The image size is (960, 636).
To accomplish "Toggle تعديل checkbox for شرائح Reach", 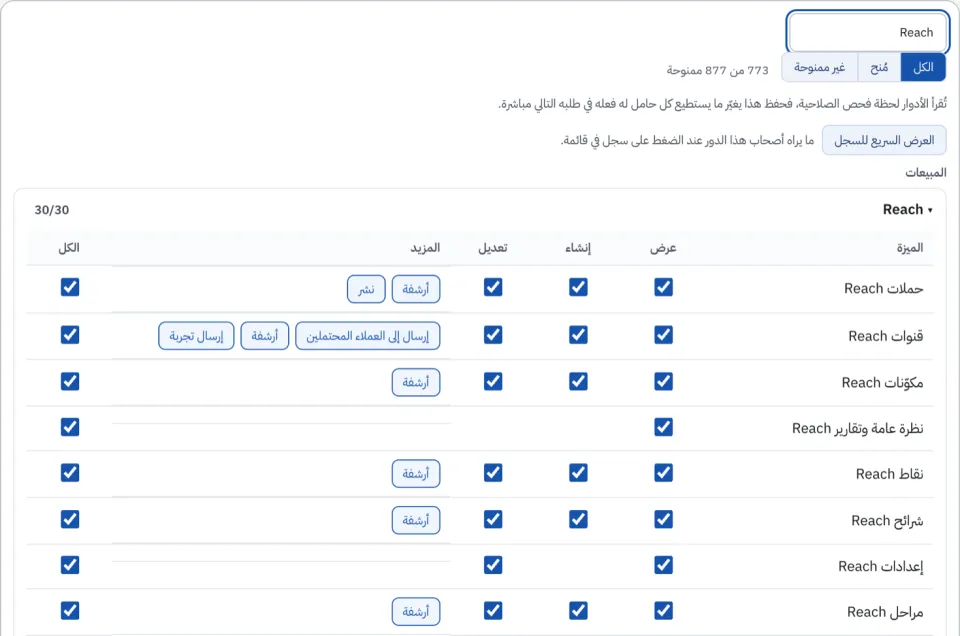I will point(493,519).
